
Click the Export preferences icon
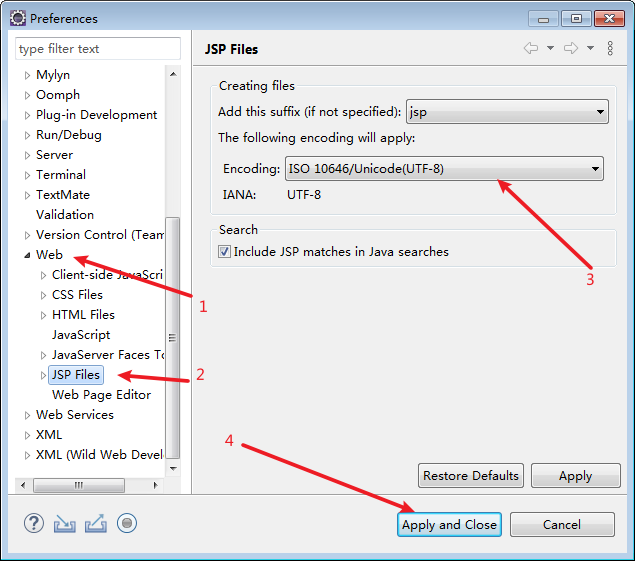[96, 523]
